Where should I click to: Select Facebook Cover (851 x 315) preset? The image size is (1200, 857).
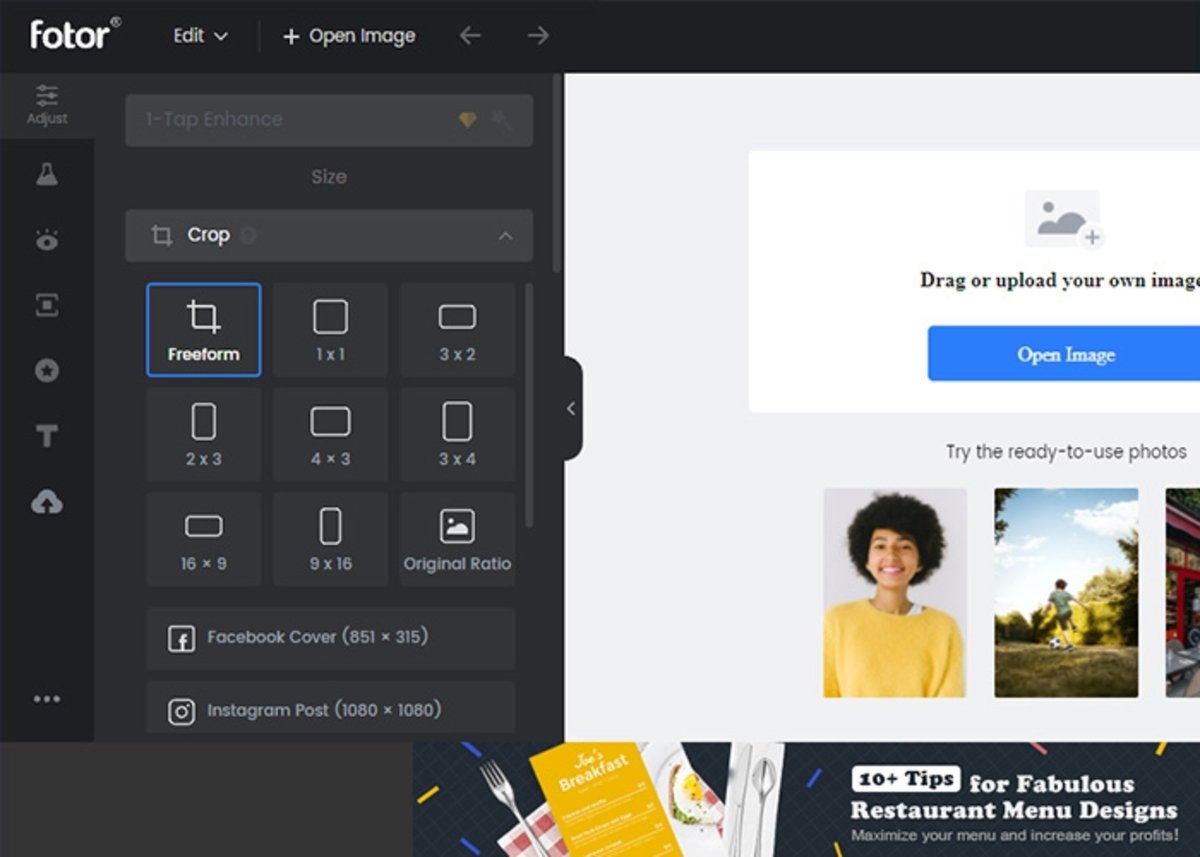tap(330, 638)
